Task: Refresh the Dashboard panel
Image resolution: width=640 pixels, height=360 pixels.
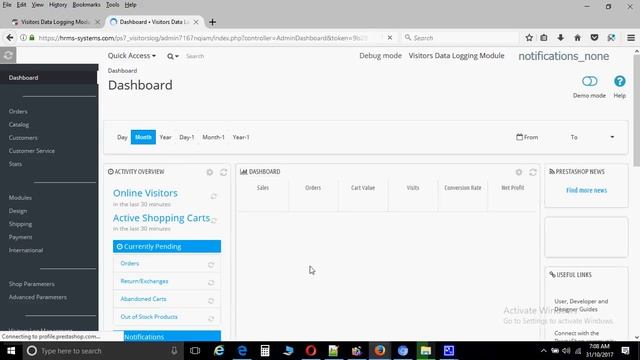Action: (x=533, y=172)
